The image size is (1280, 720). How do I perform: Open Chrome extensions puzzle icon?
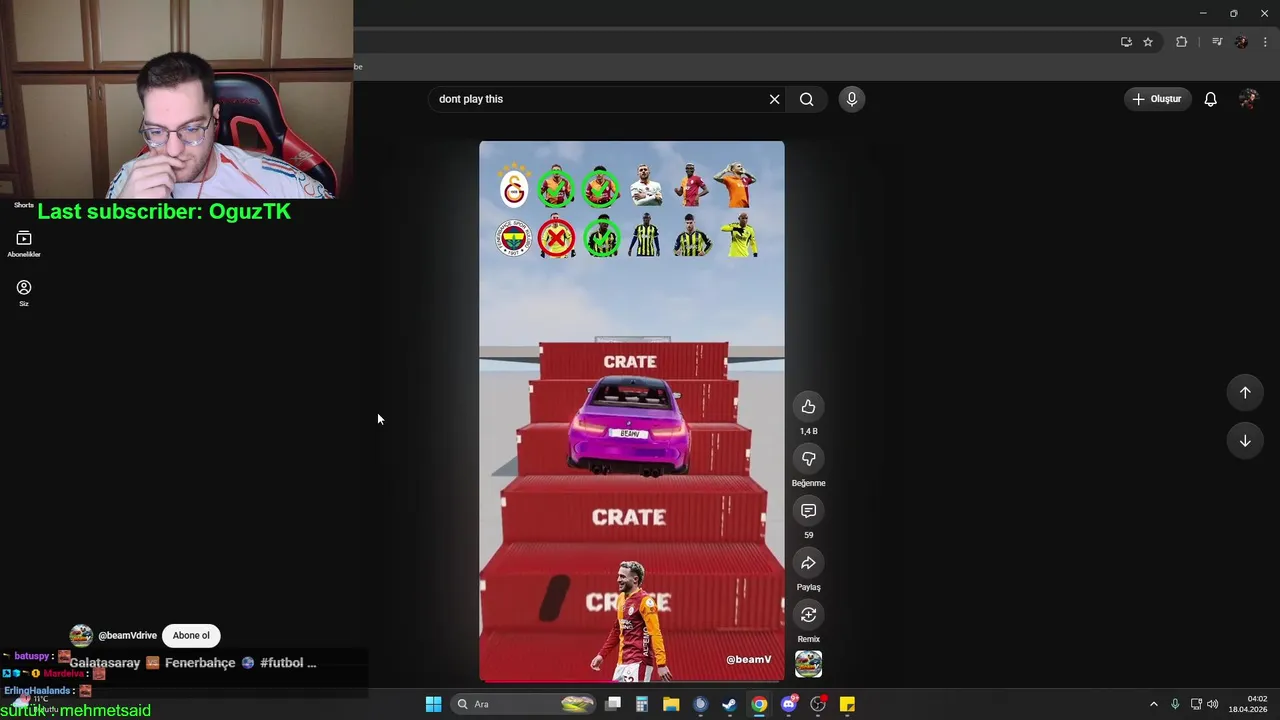[1181, 42]
